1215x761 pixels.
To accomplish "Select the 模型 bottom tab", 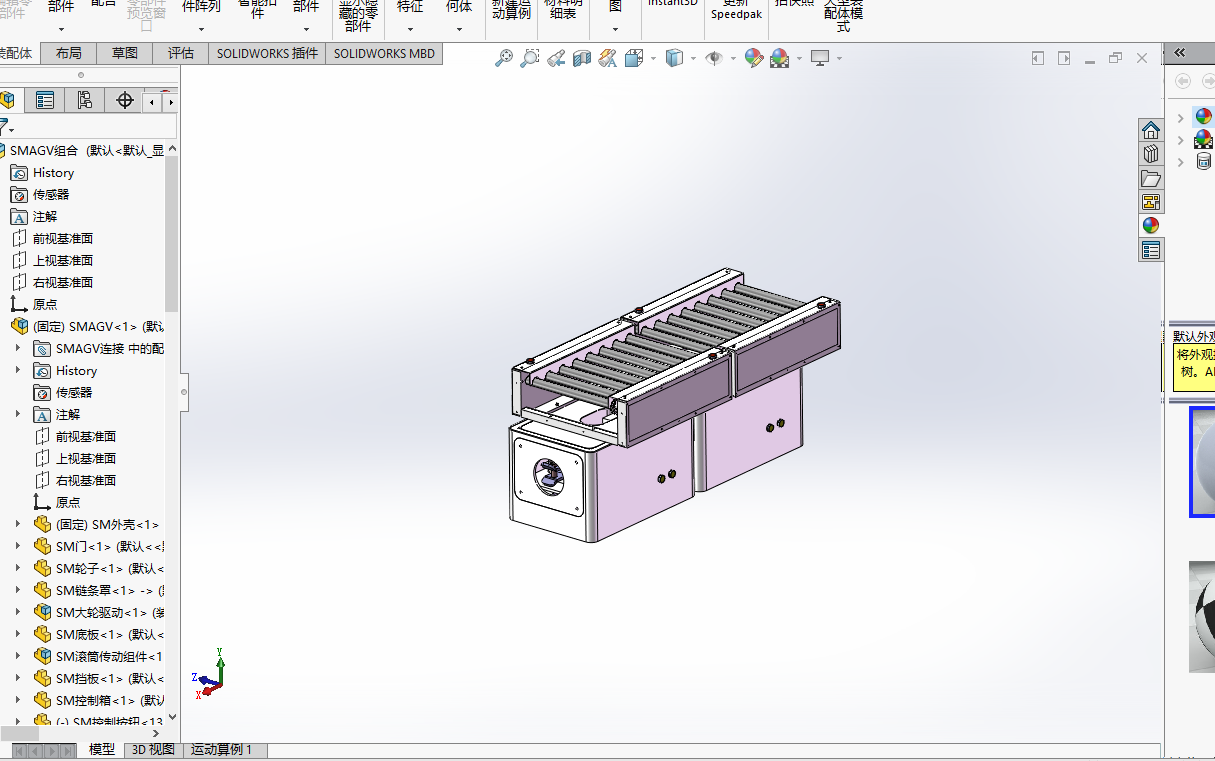I will (x=102, y=749).
